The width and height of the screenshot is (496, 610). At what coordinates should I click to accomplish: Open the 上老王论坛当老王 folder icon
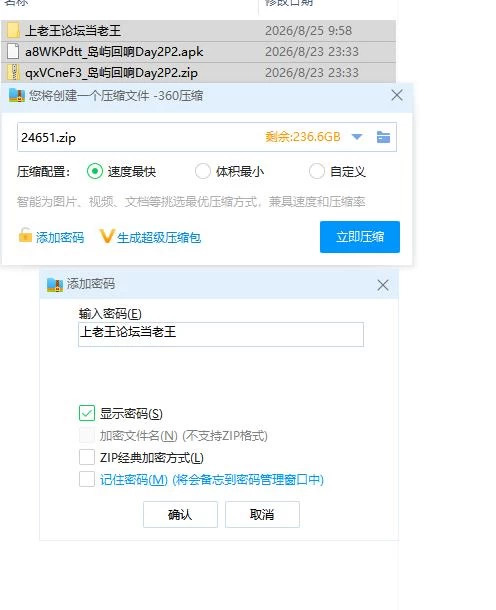click(x=13, y=30)
